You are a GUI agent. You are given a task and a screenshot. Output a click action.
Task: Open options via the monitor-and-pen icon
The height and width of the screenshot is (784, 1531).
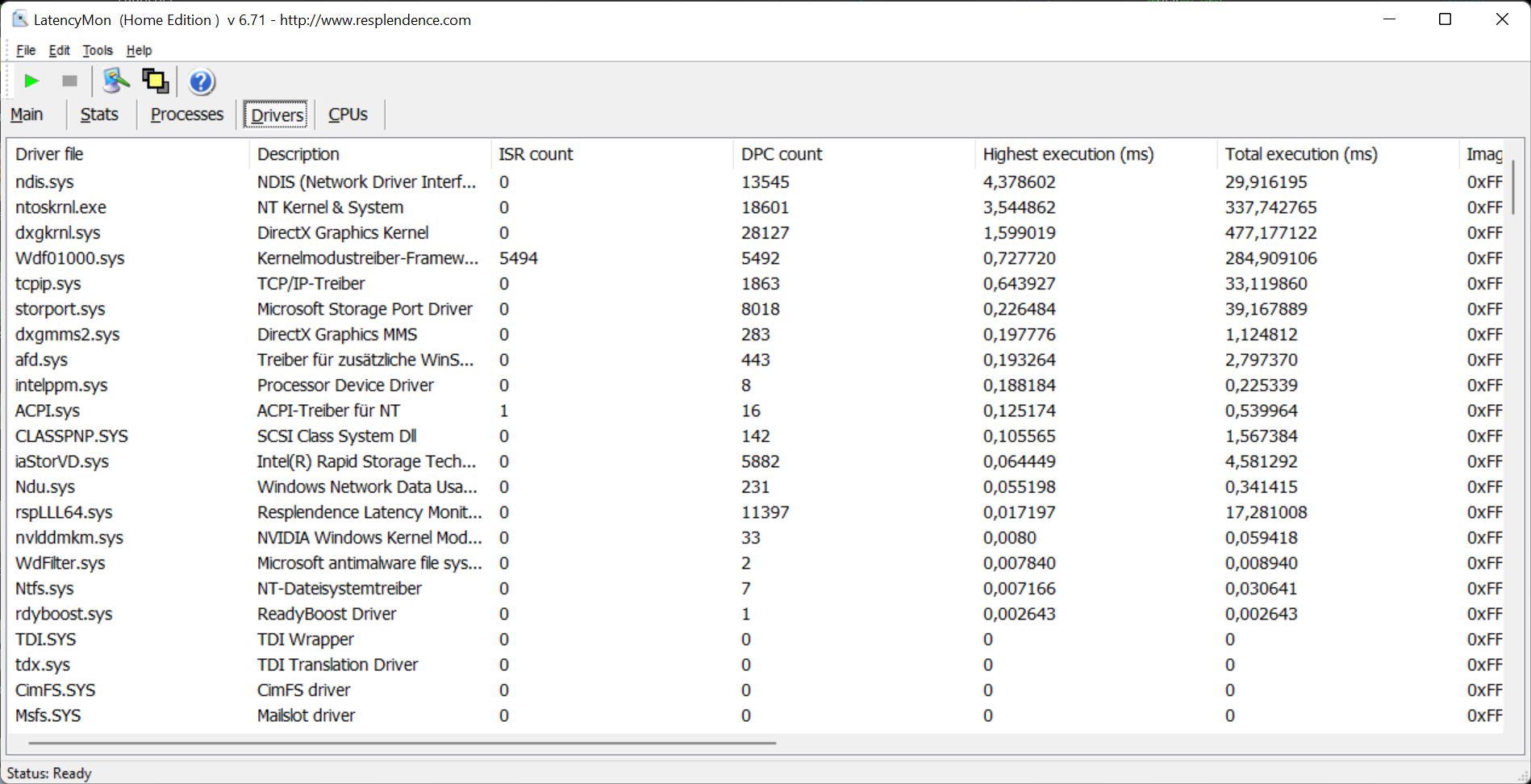click(x=115, y=81)
